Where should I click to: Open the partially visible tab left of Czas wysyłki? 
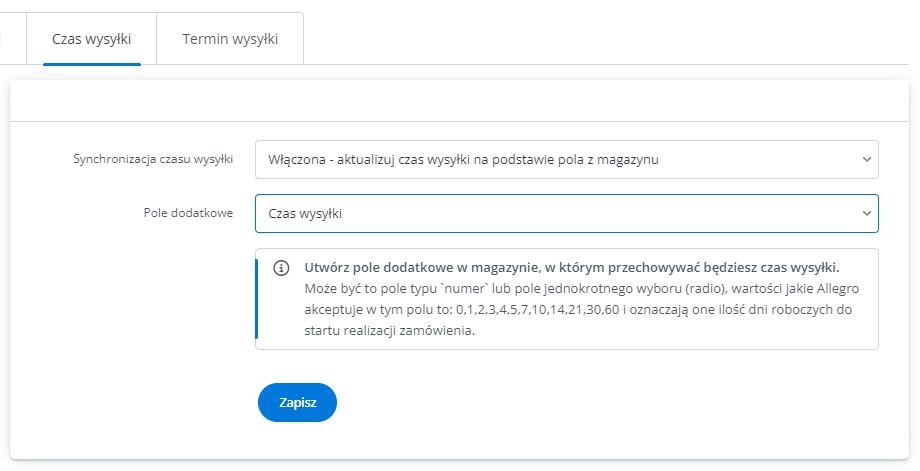[x=12, y=39]
